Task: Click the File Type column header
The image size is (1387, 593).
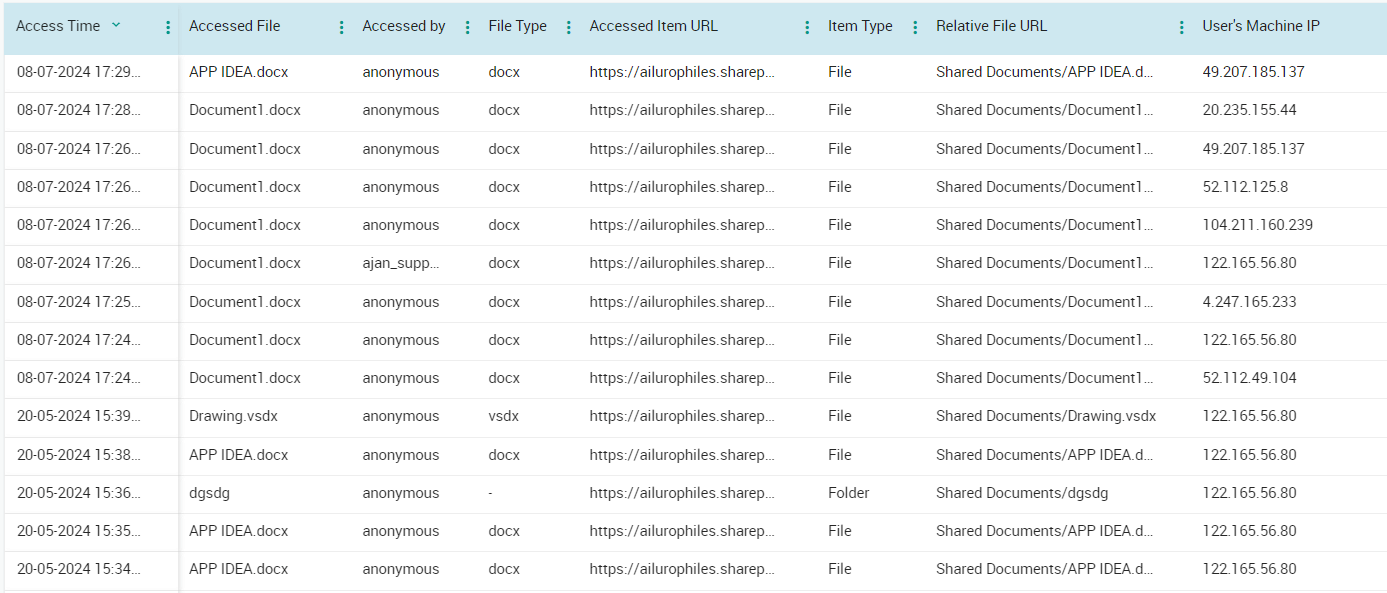Action: [x=517, y=26]
